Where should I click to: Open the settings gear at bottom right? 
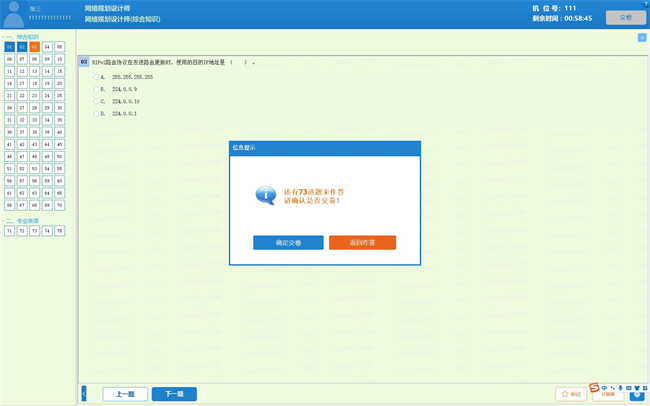(x=637, y=395)
